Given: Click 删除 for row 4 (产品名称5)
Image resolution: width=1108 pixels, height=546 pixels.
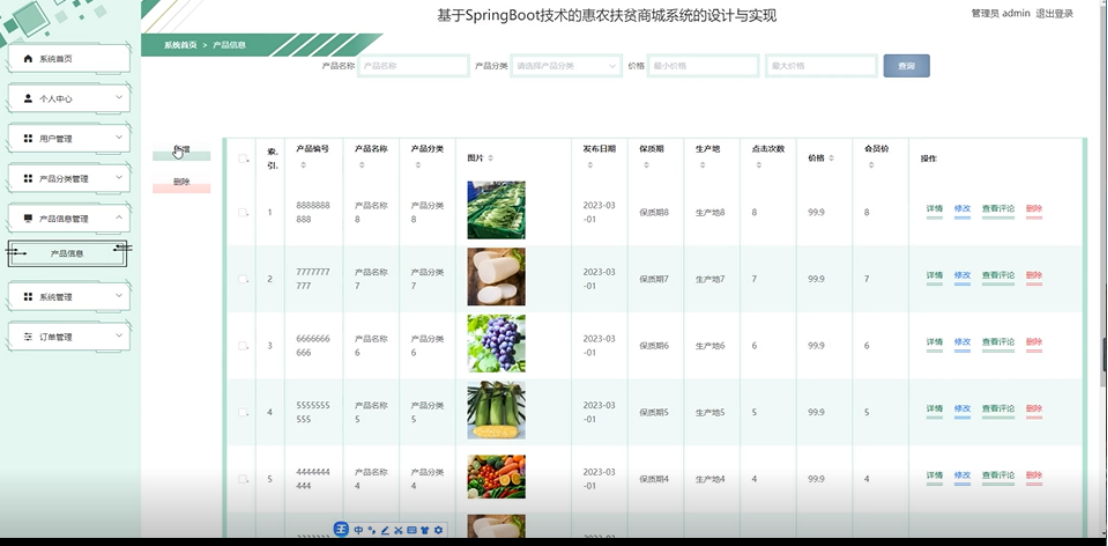Looking at the screenshot, I should pos(1034,408).
